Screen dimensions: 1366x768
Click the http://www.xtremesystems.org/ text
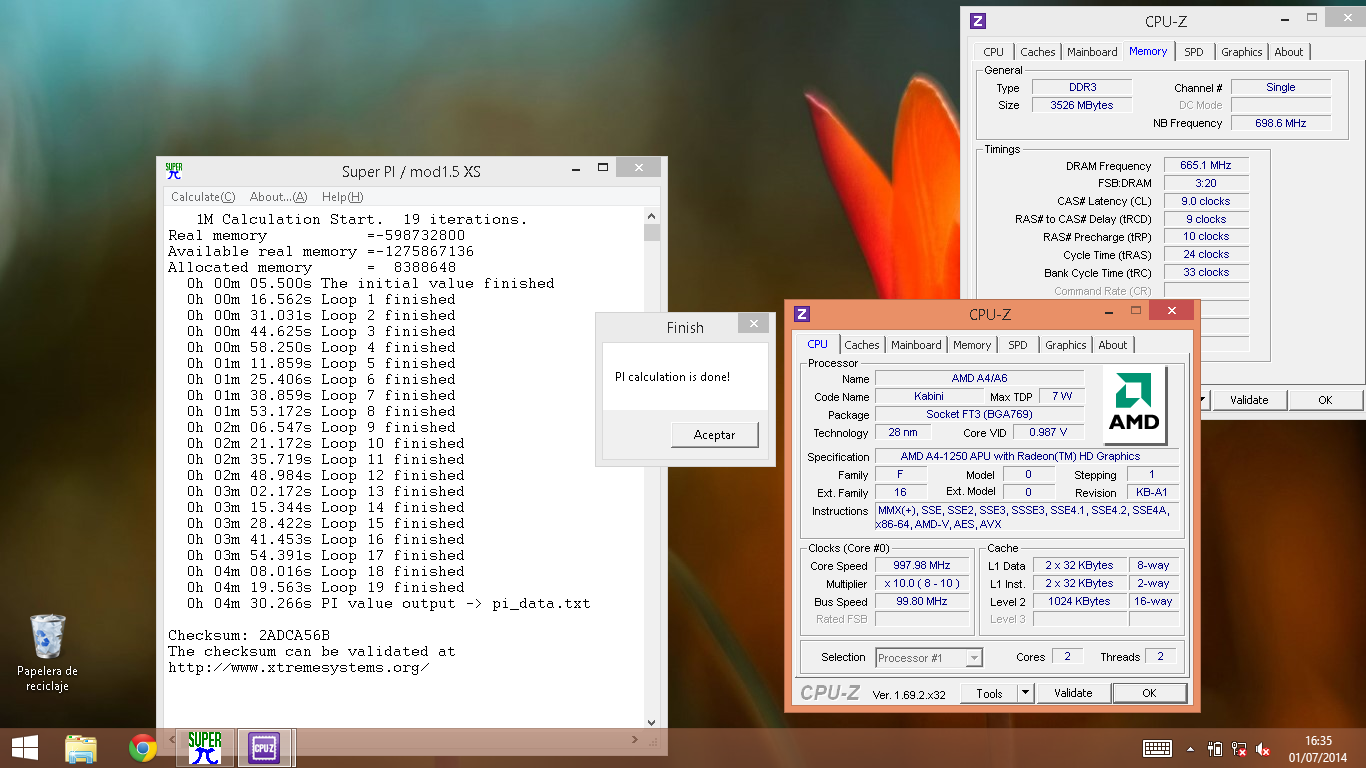pyautogui.click(x=299, y=667)
